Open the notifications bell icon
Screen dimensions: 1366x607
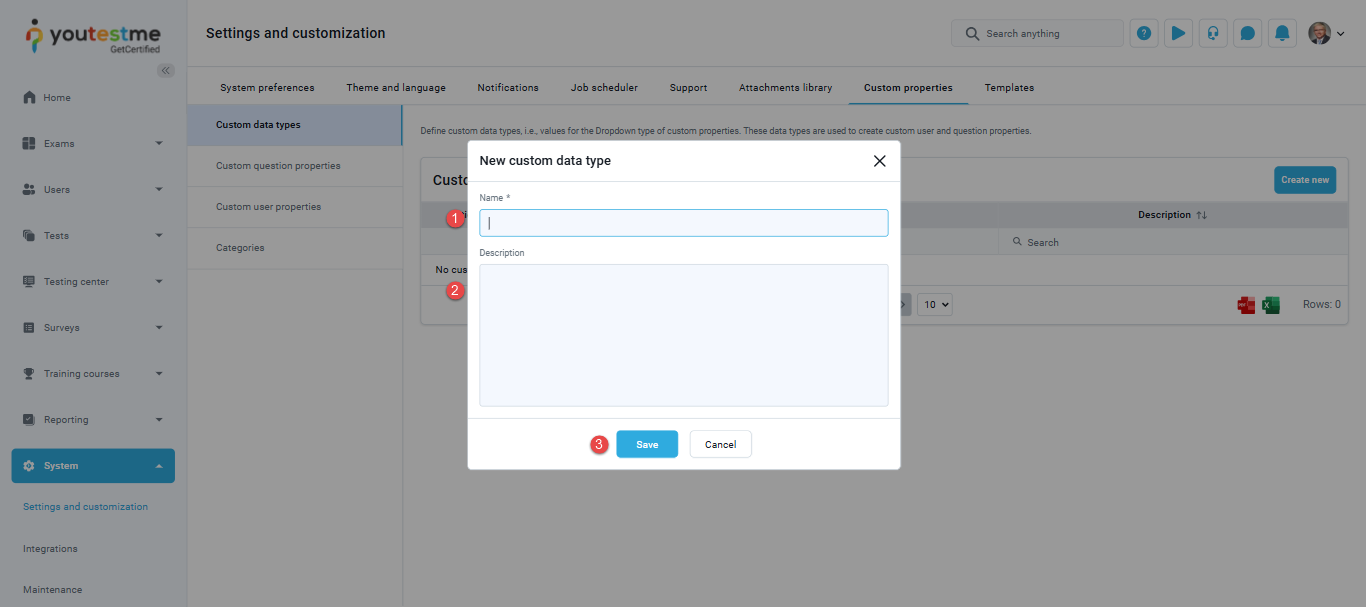point(1282,33)
